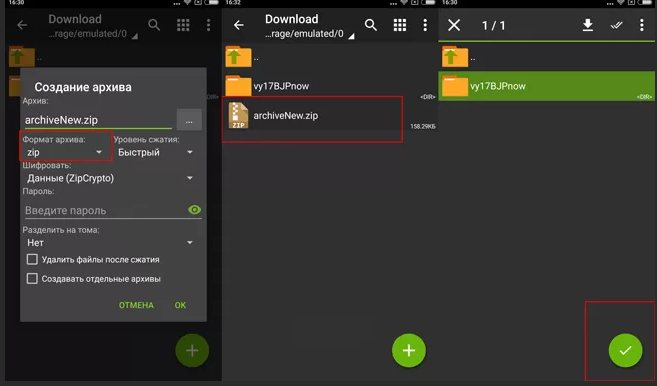This screenshot has width=657, height=386.
Task: Click back arrow in dimmed left screen
Action: (x=22, y=25)
